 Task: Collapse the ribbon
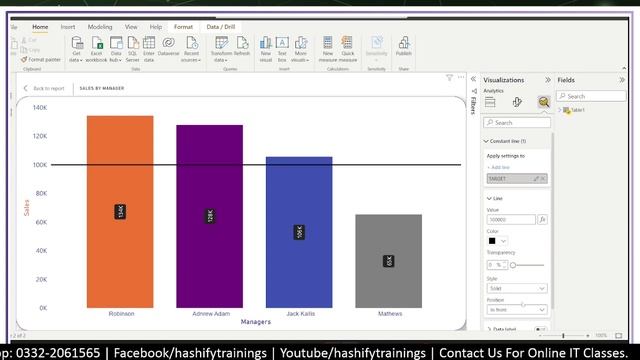pos(624,68)
